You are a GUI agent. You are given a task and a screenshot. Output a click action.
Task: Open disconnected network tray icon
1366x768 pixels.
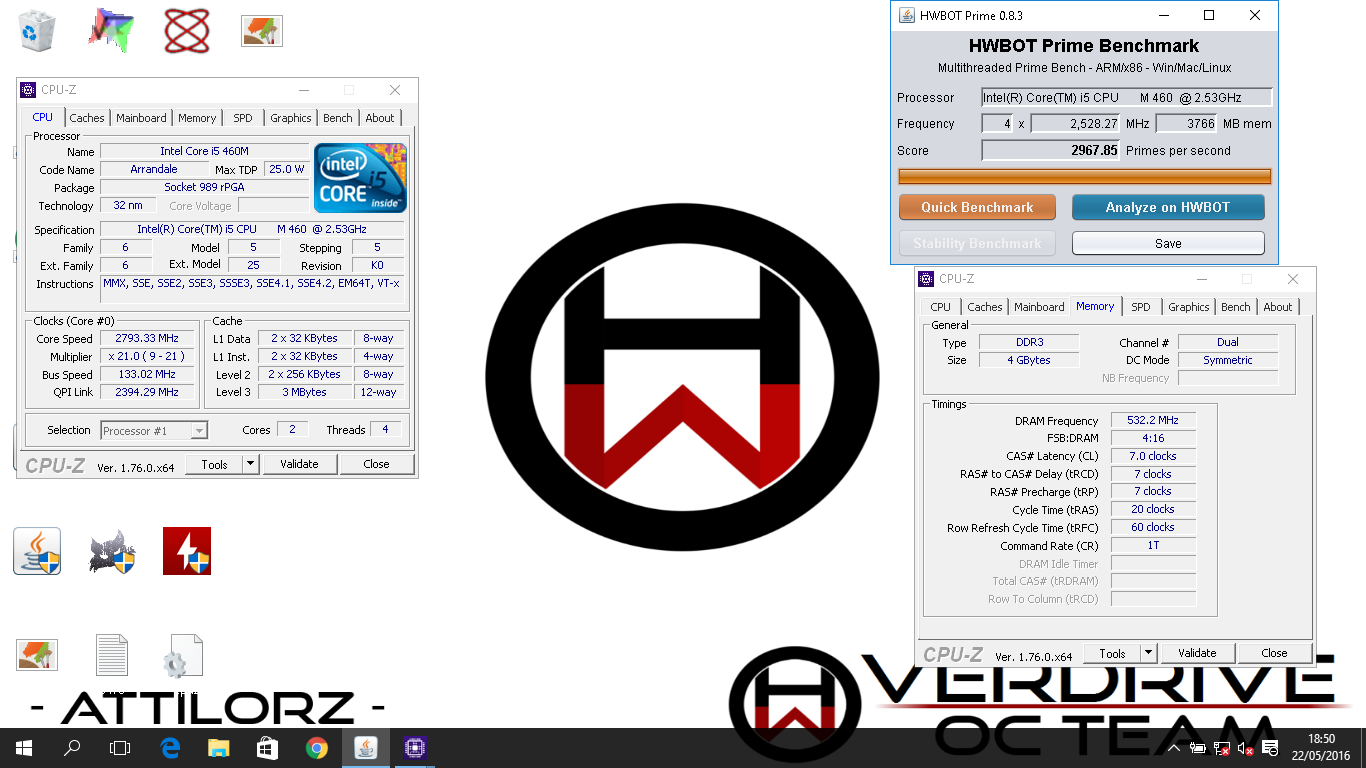1222,748
